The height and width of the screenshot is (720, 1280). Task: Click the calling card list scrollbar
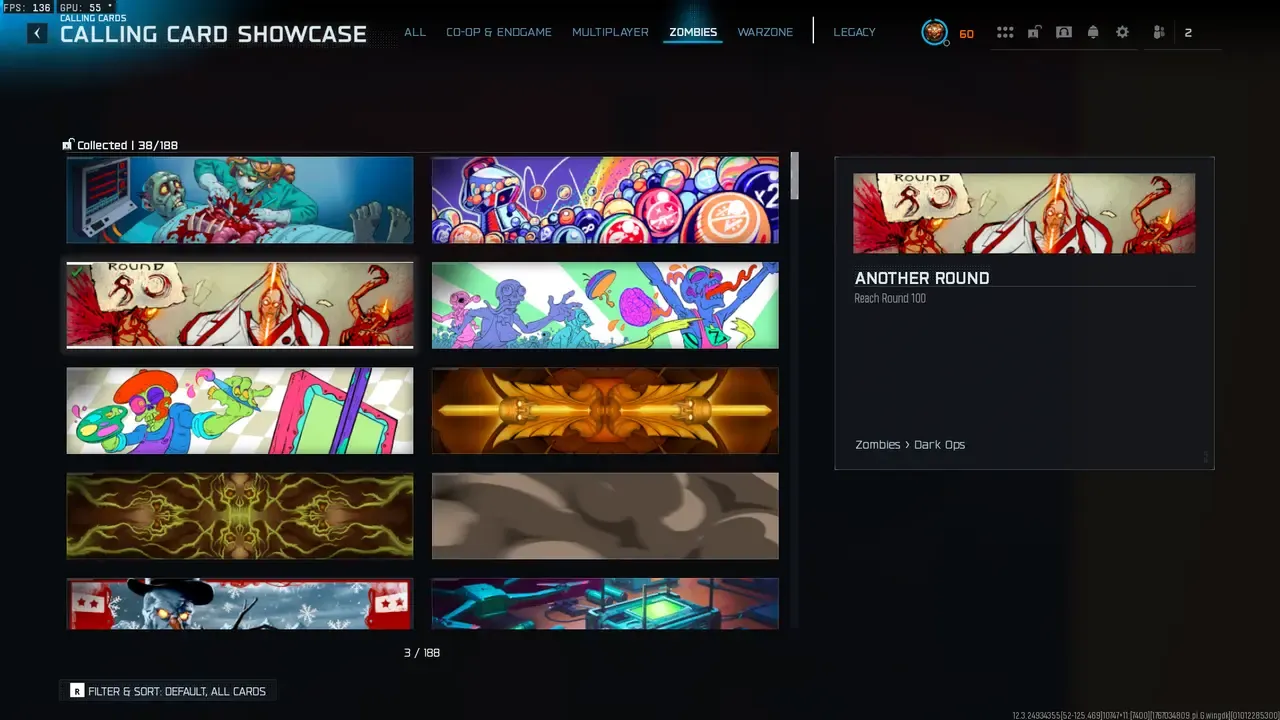[x=795, y=390]
